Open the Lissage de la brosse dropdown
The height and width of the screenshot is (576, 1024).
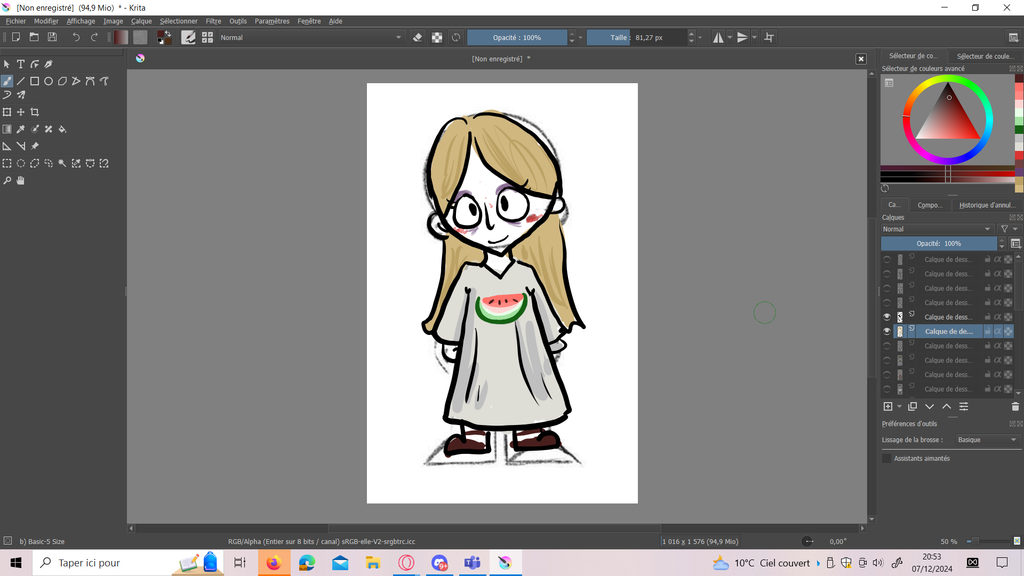pos(986,440)
